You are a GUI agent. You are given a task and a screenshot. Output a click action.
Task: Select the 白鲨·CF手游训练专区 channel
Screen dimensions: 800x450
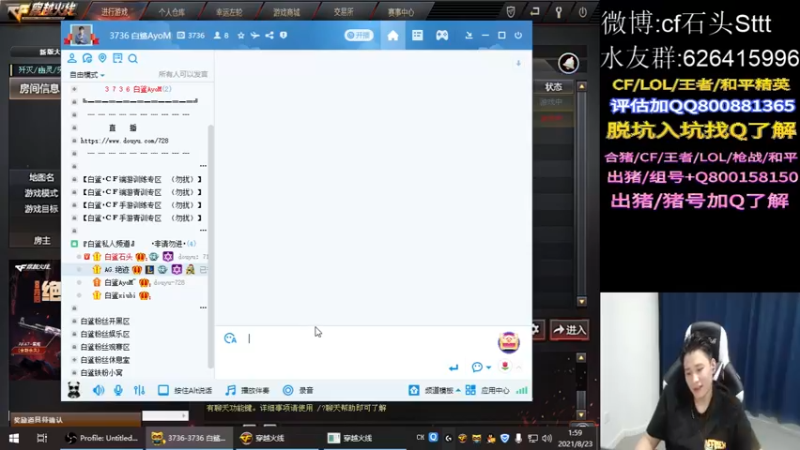(x=141, y=205)
